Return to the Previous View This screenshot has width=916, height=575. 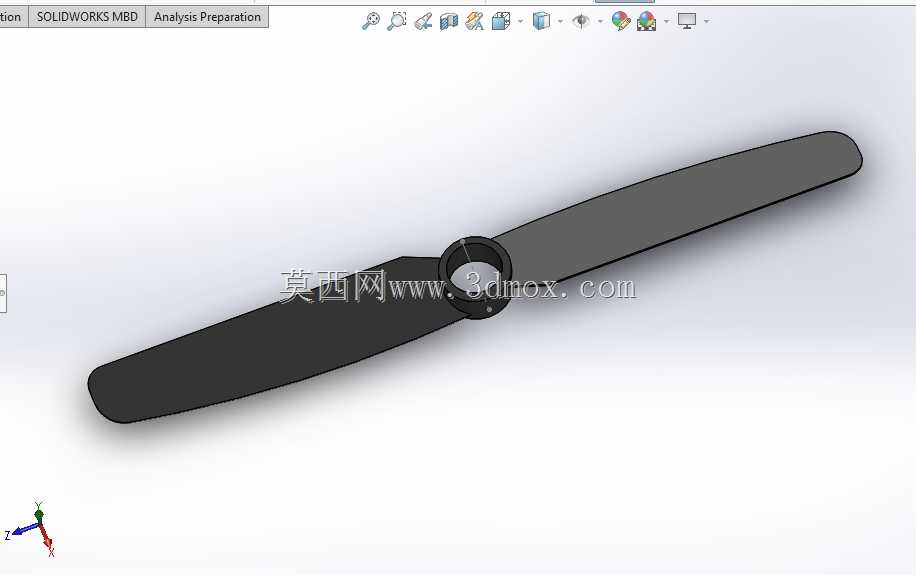[x=423, y=22]
